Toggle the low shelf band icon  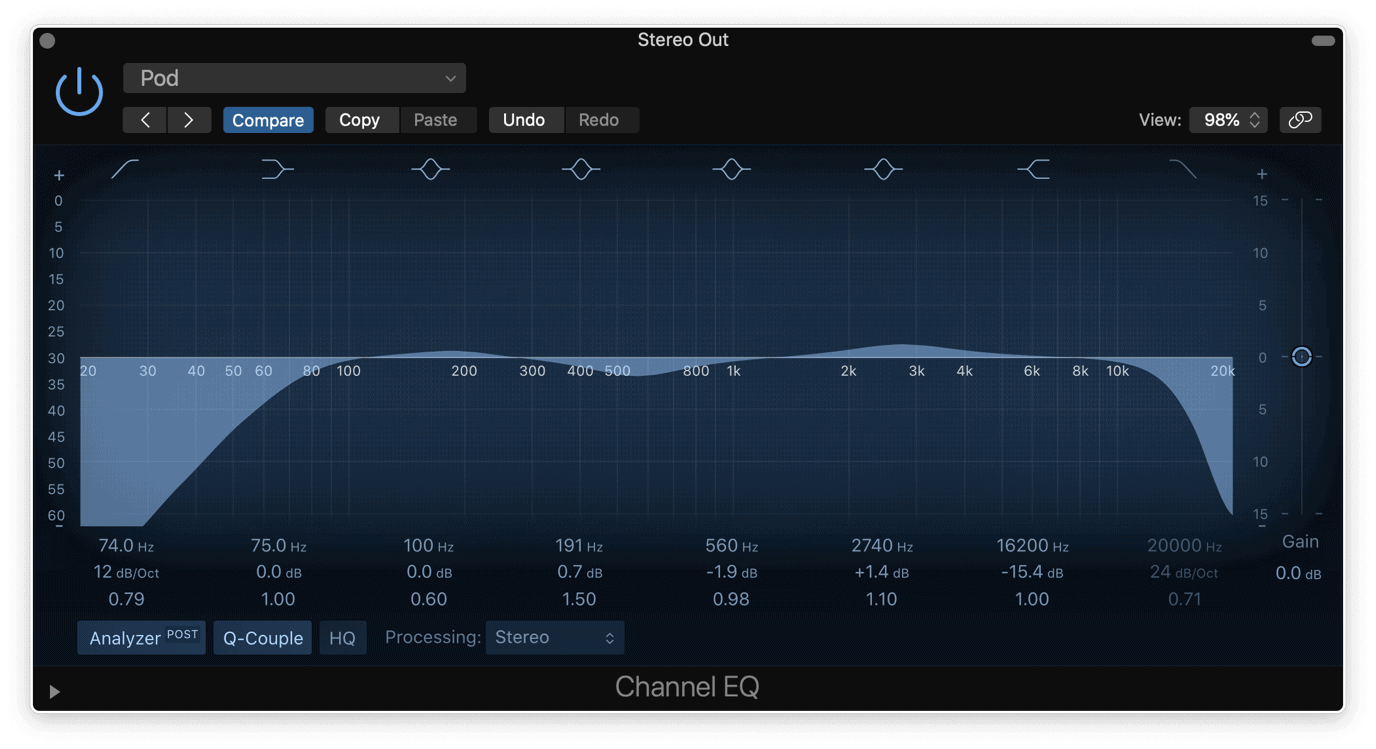click(x=277, y=169)
